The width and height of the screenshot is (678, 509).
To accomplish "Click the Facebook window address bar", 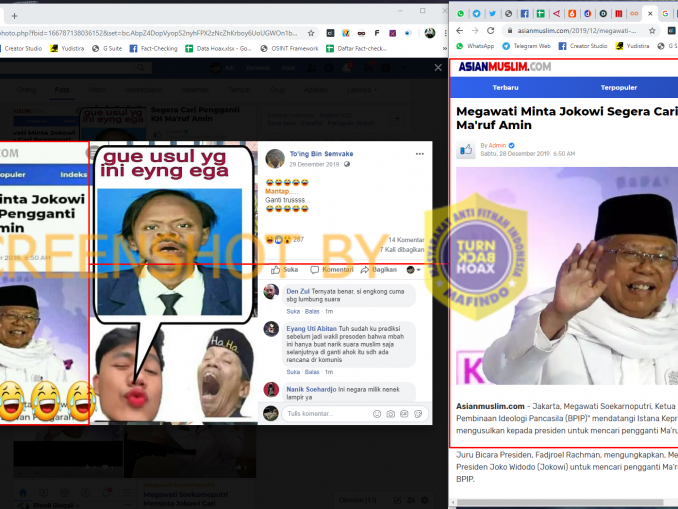I will [150, 33].
